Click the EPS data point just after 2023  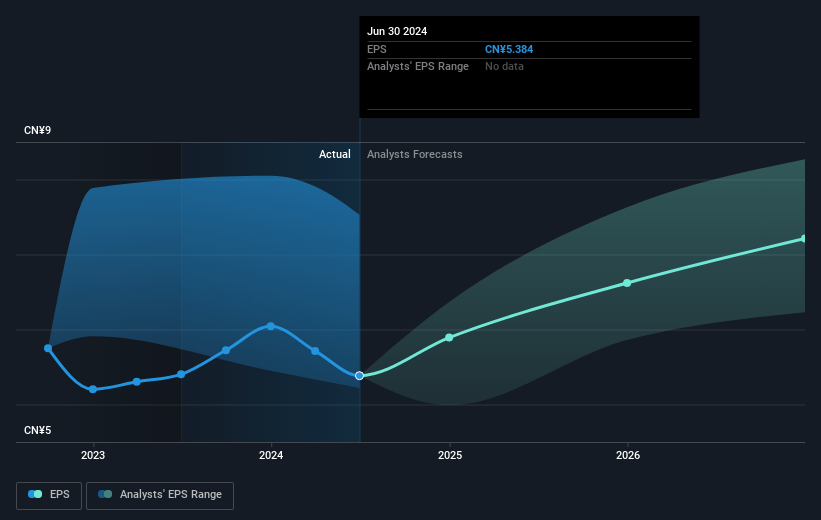137,382
